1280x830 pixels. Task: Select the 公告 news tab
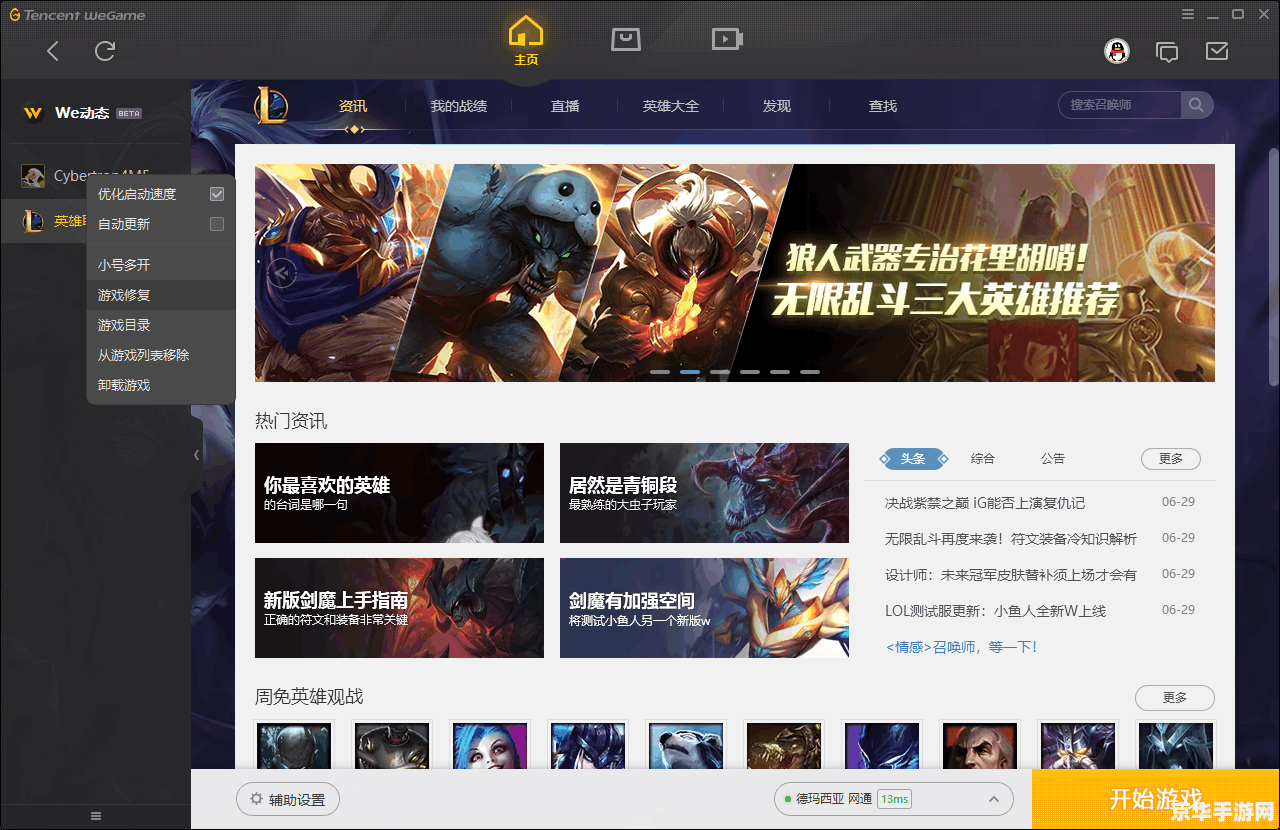(1053, 459)
